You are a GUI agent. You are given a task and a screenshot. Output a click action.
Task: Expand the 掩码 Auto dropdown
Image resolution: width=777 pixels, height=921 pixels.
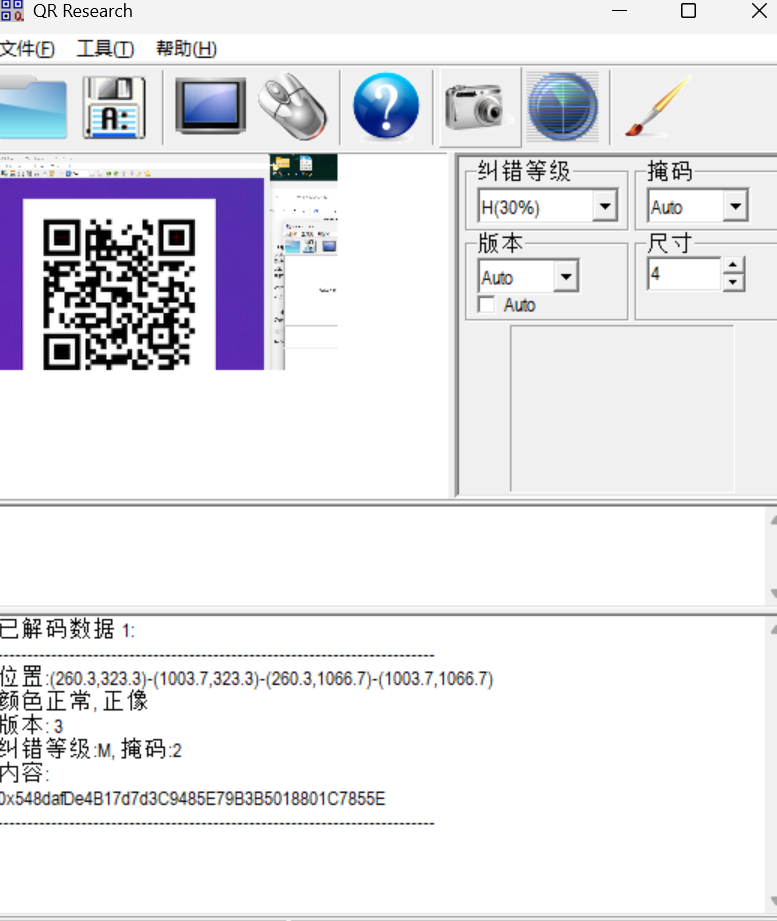tap(735, 206)
